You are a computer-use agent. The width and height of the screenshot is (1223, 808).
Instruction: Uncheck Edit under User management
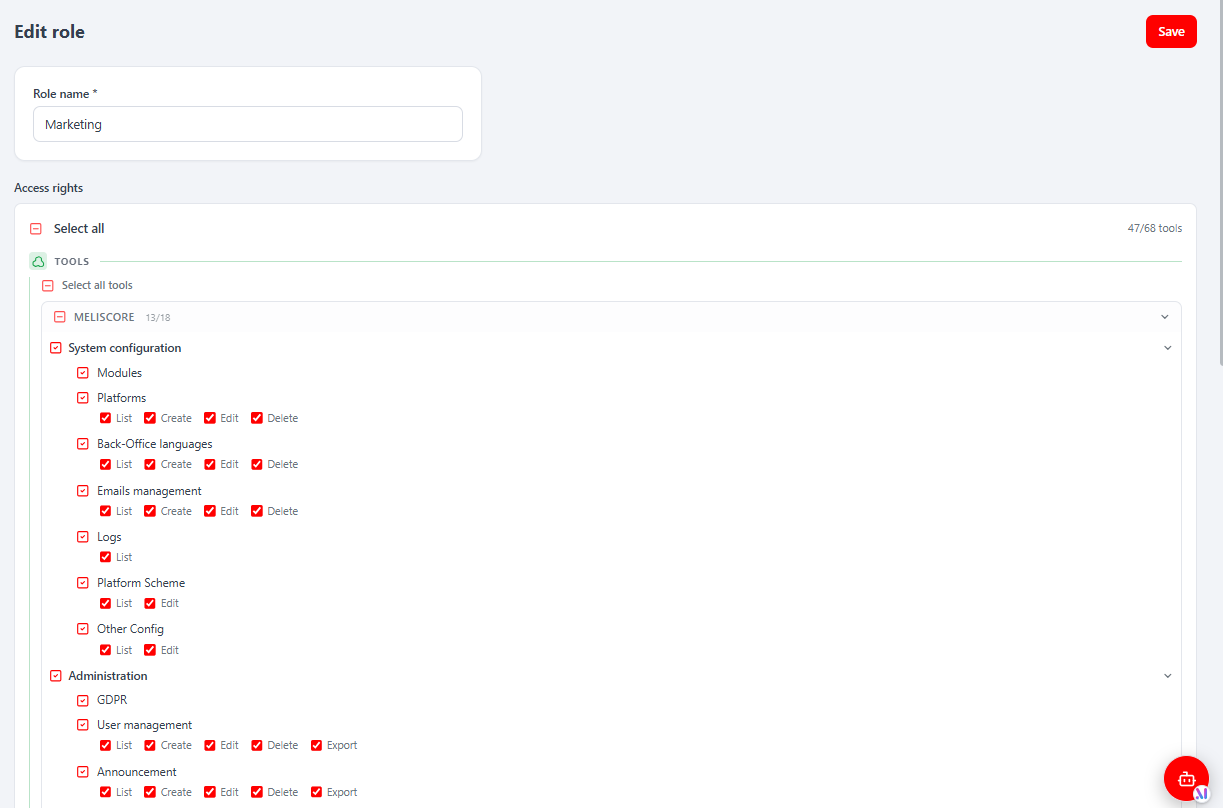[210, 745]
